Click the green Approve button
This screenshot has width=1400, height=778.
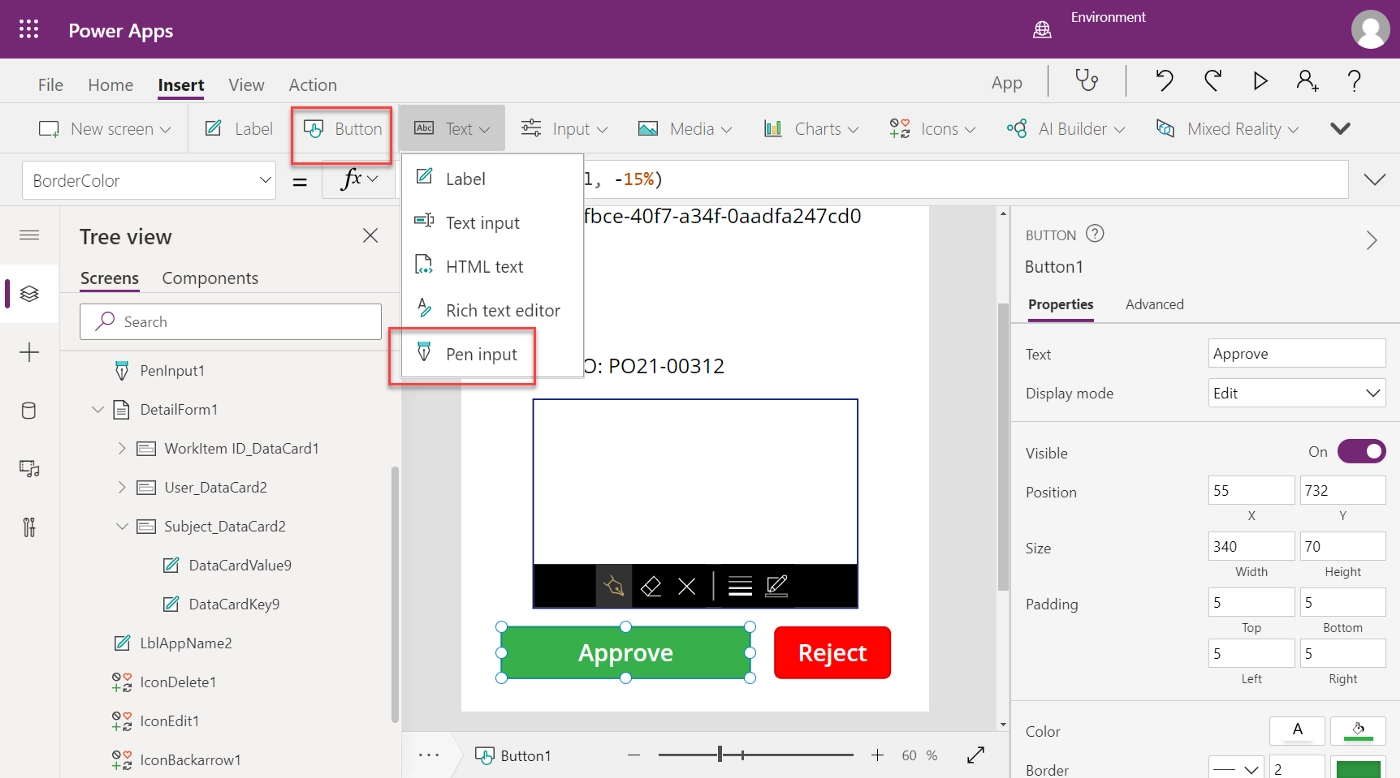tap(626, 652)
